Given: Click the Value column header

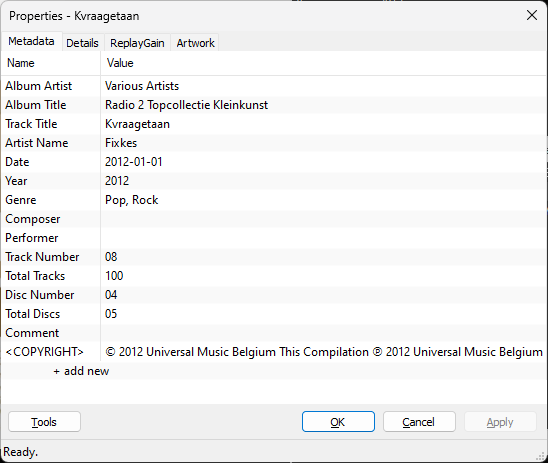Looking at the screenshot, I should 324,63.
